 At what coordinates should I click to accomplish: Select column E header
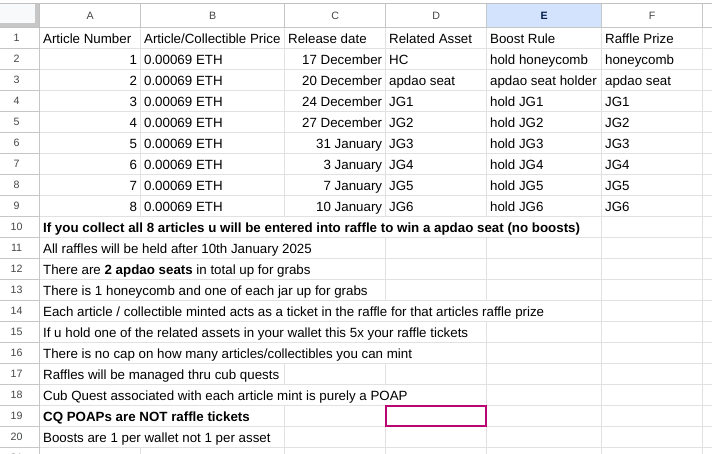543,15
